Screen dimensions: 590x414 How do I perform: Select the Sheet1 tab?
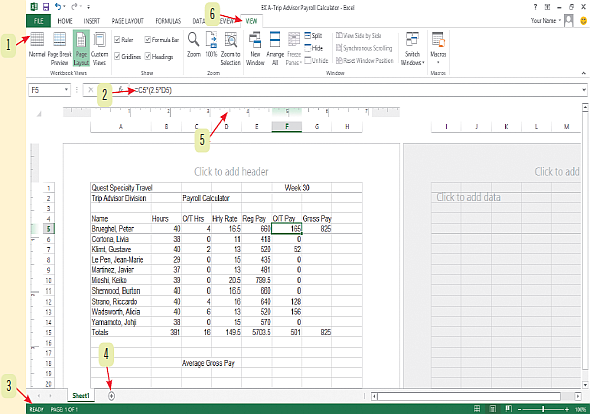pyautogui.click(x=81, y=396)
